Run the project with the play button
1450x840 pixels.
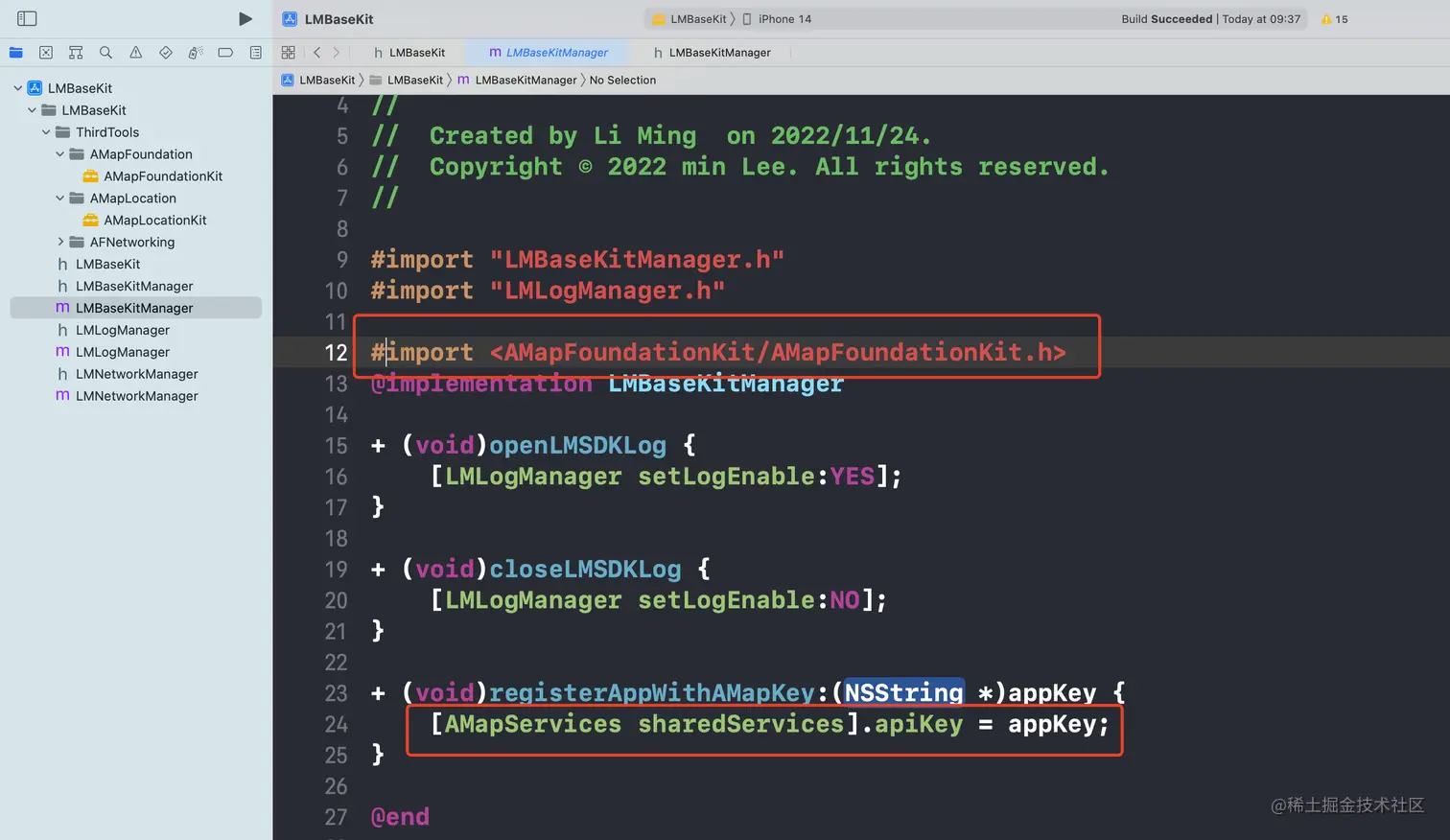click(x=246, y=18)
